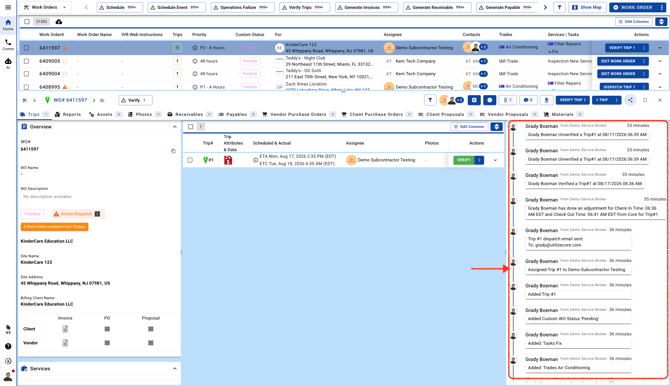
Task: Switch to the Payables tab
Action: [x=237, y=115]
